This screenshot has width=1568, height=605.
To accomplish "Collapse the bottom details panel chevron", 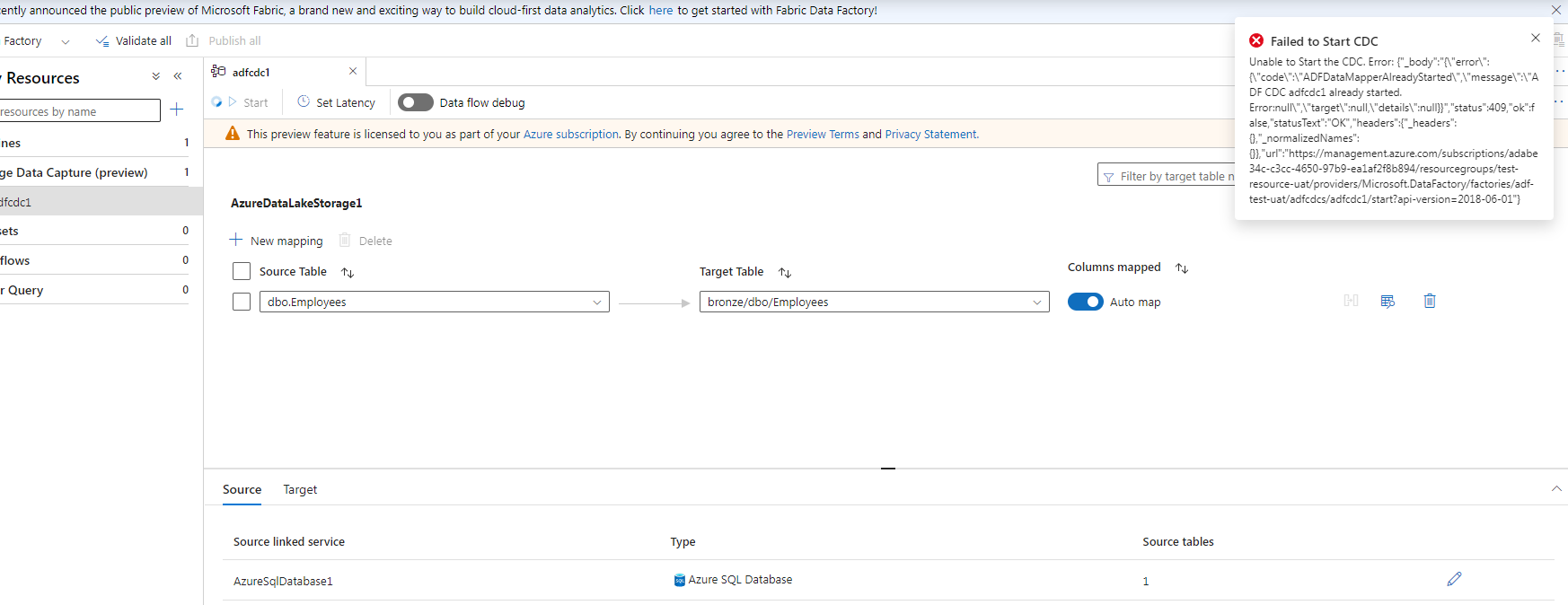I will 1556,489.
